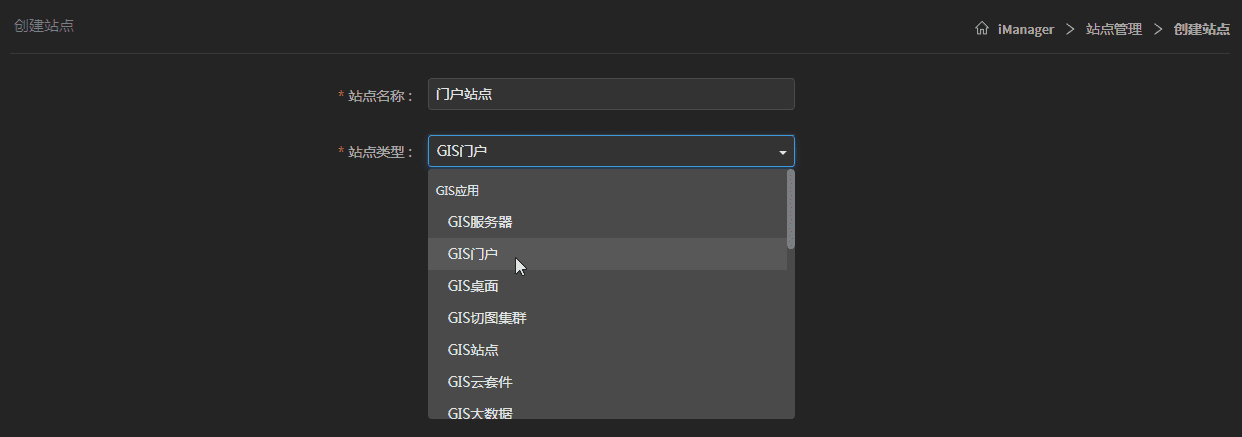The width and height of the screenshot is (1242, 437).
Task: Pick the GIS大数据 option at list bottom
Action: (480, 412)
